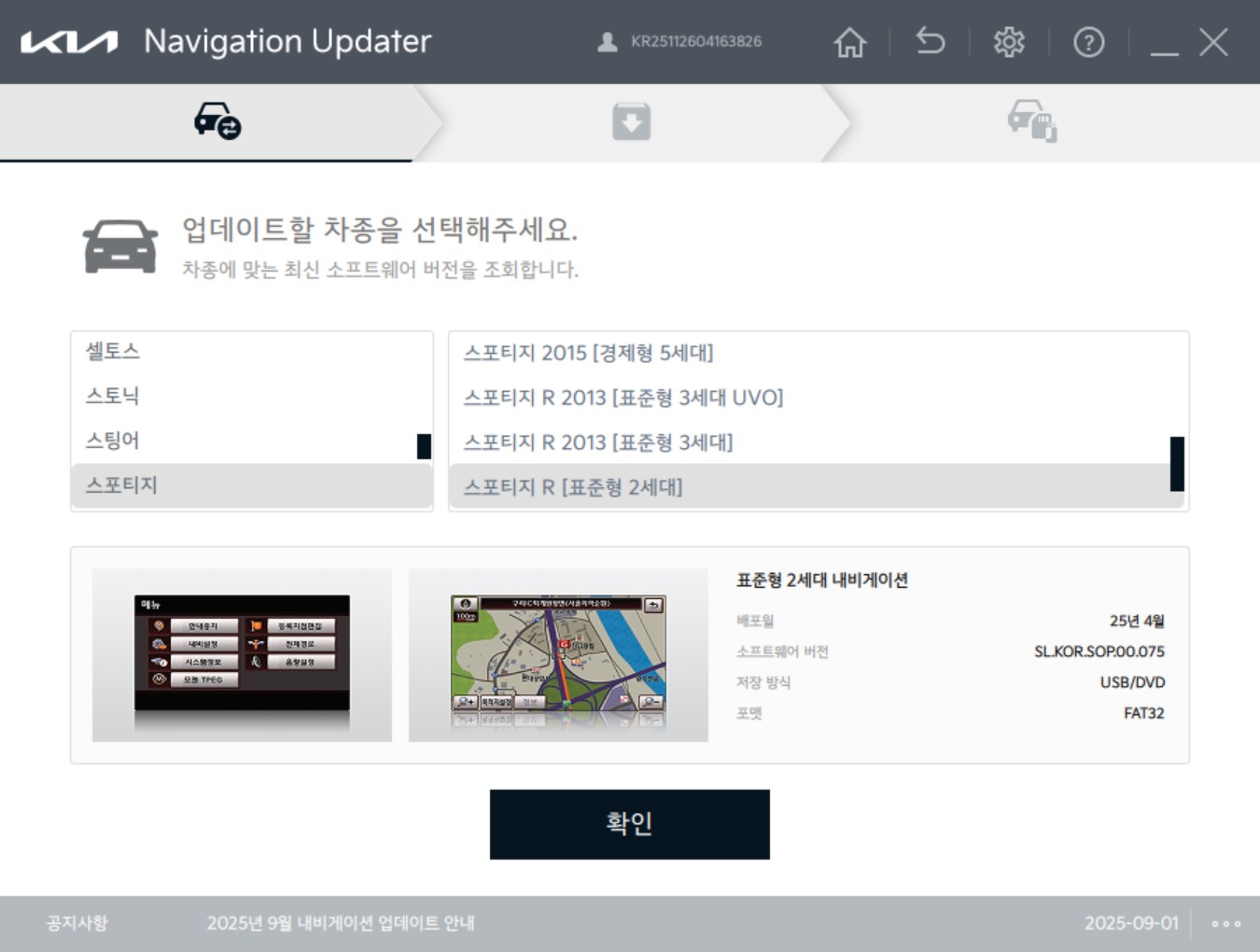Select the download step tab
1260x952 pixels.
coord(631,122)
